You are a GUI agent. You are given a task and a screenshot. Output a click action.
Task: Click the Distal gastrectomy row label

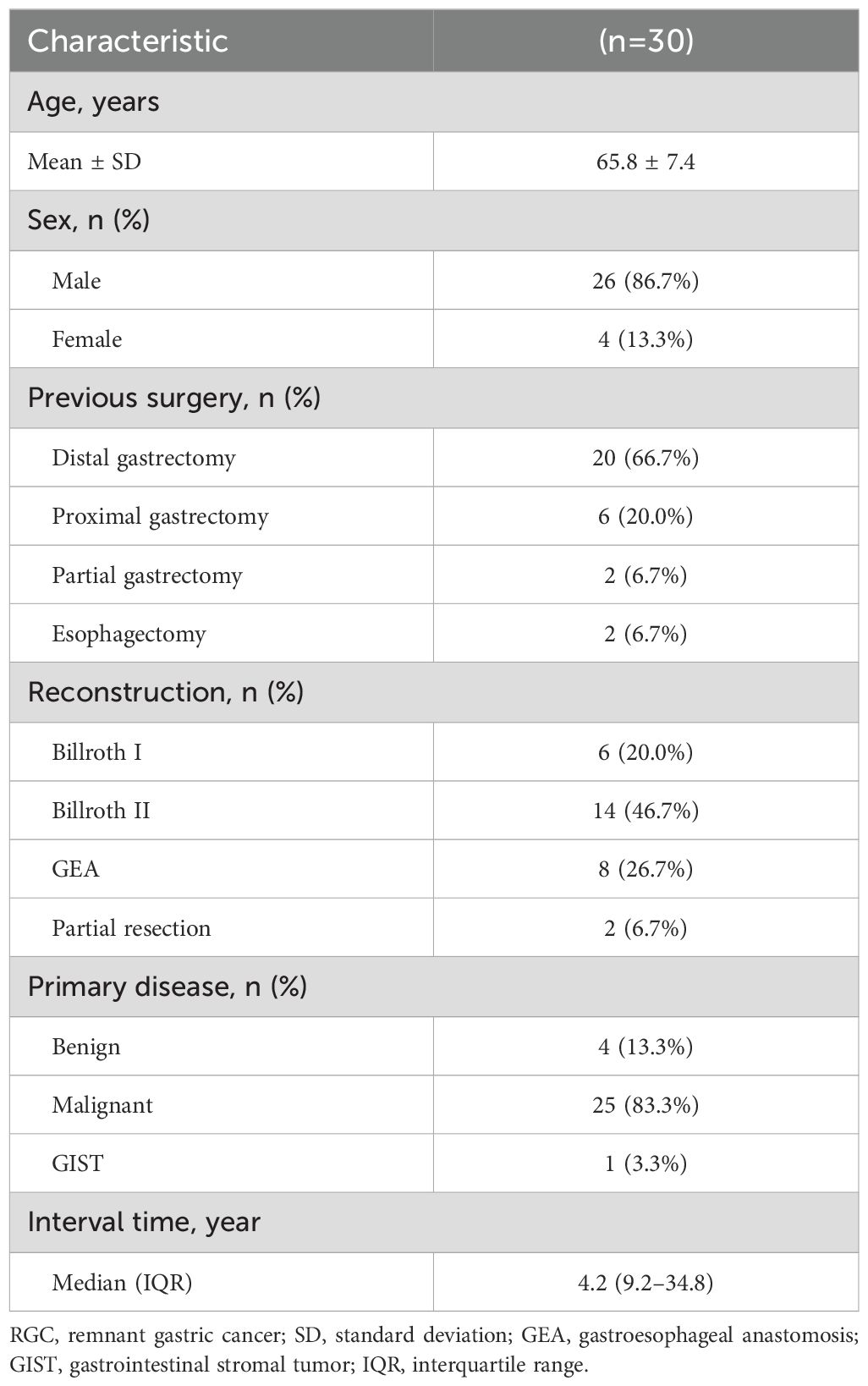point(144,459)
